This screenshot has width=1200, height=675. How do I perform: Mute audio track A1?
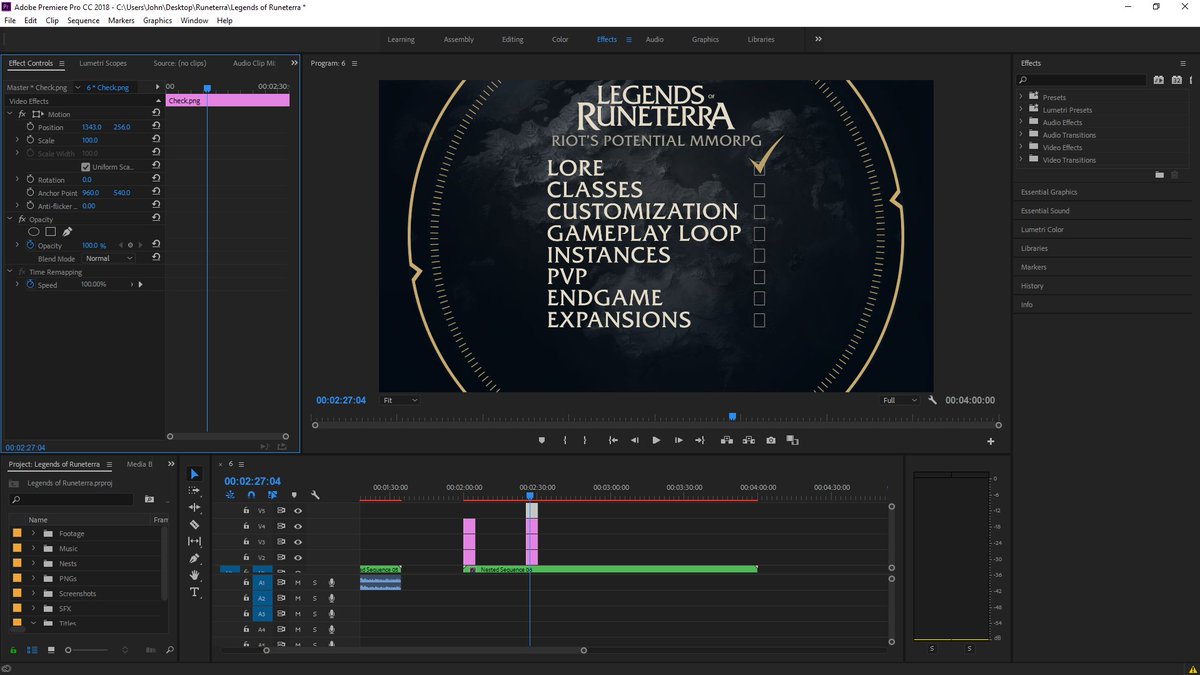[297, 582]
